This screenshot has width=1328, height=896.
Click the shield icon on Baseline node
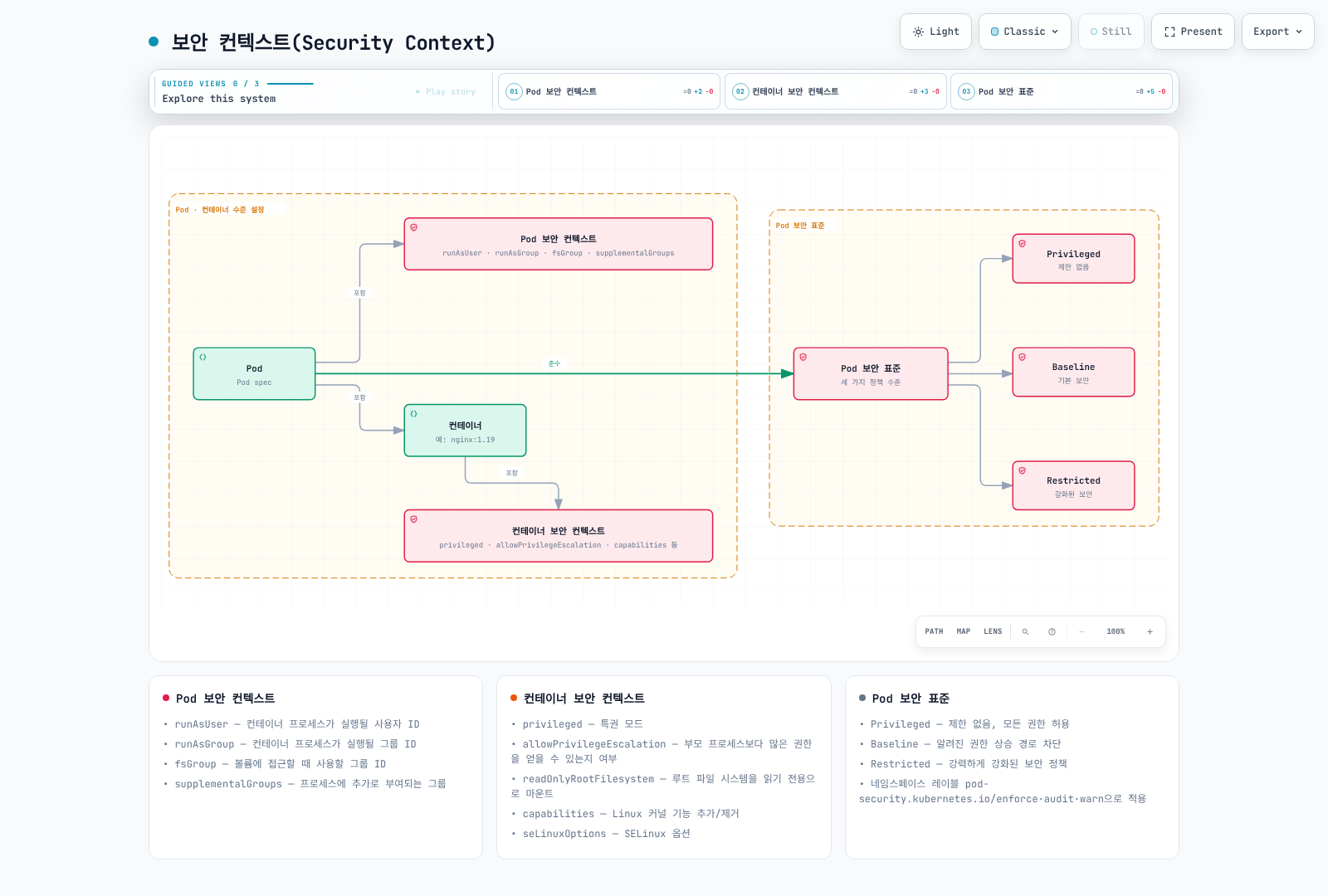coord(1022,357)
